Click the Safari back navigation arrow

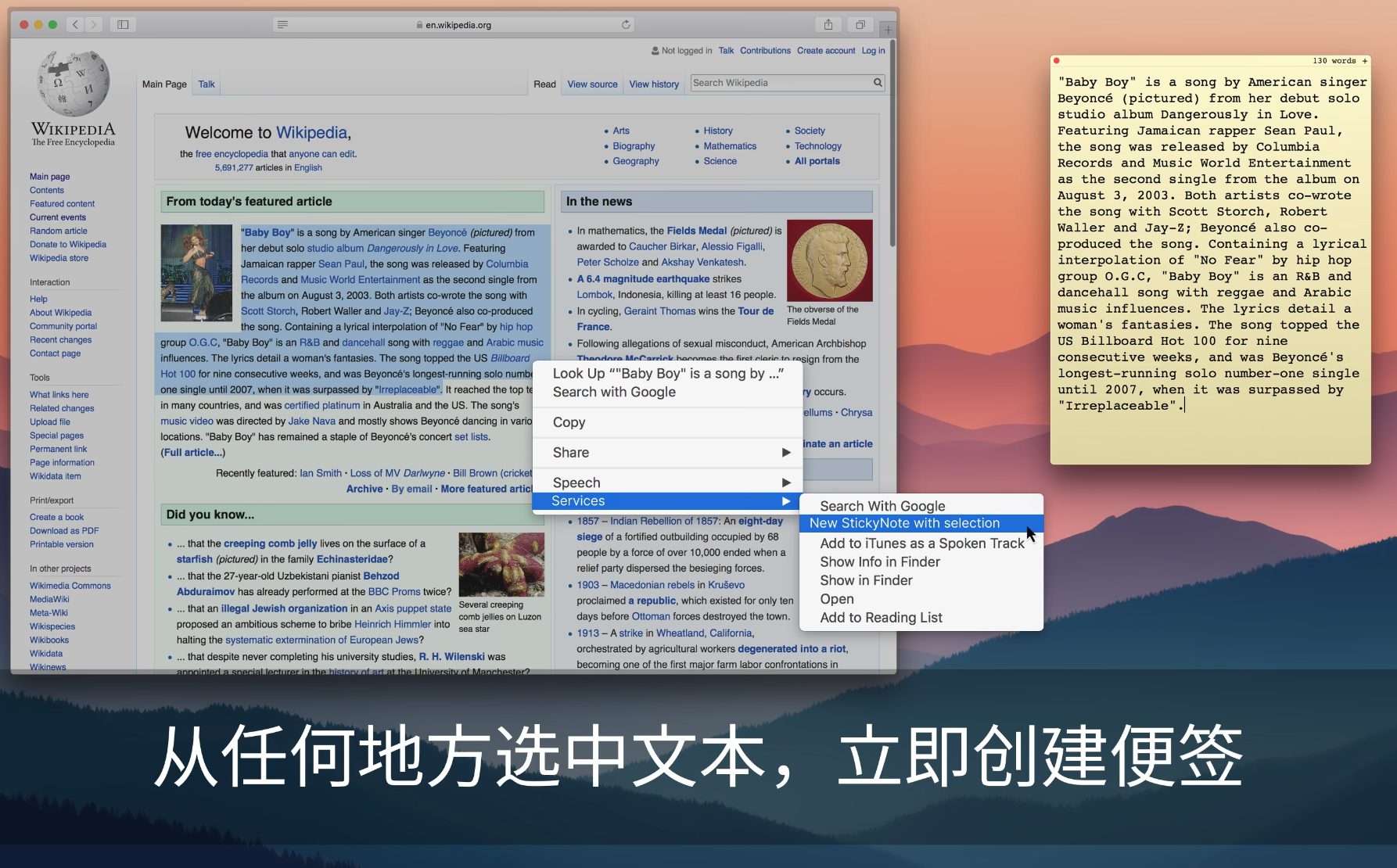[x=75, y=25]
